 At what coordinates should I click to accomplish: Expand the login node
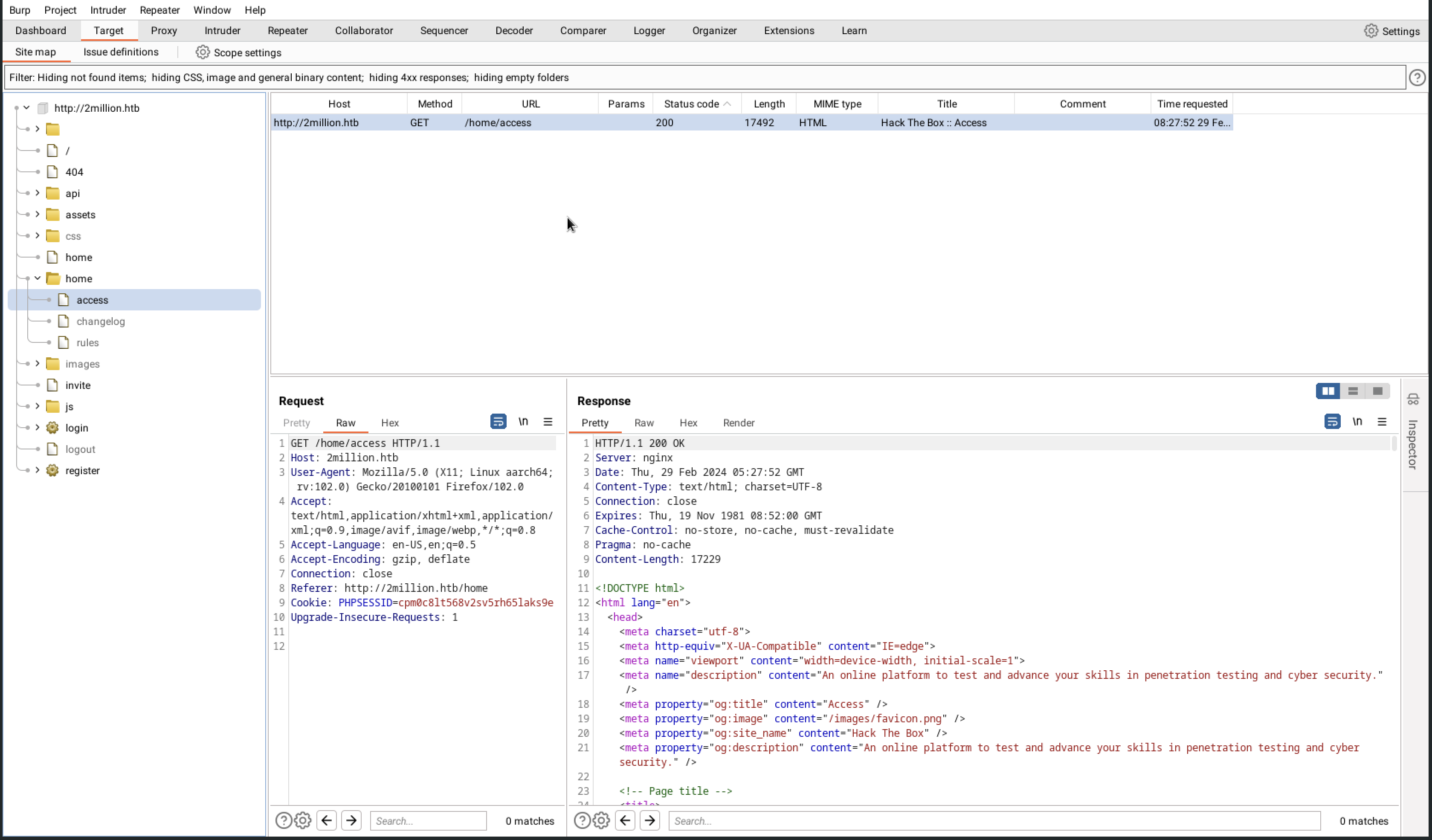coord(38,428)
